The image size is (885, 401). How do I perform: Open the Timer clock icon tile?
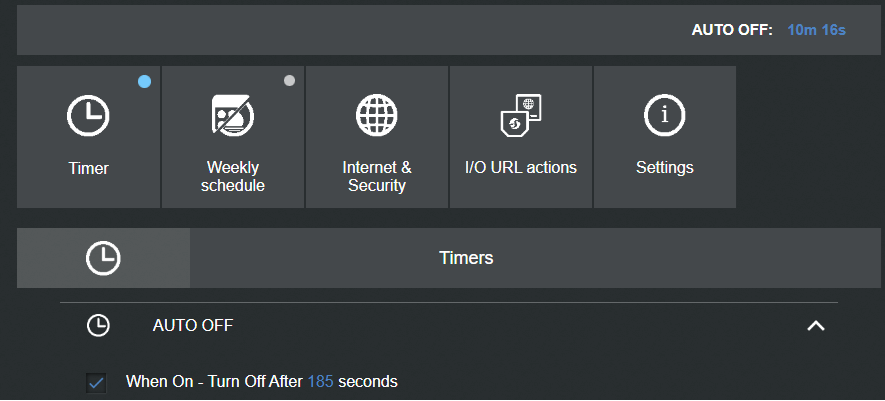89,116
